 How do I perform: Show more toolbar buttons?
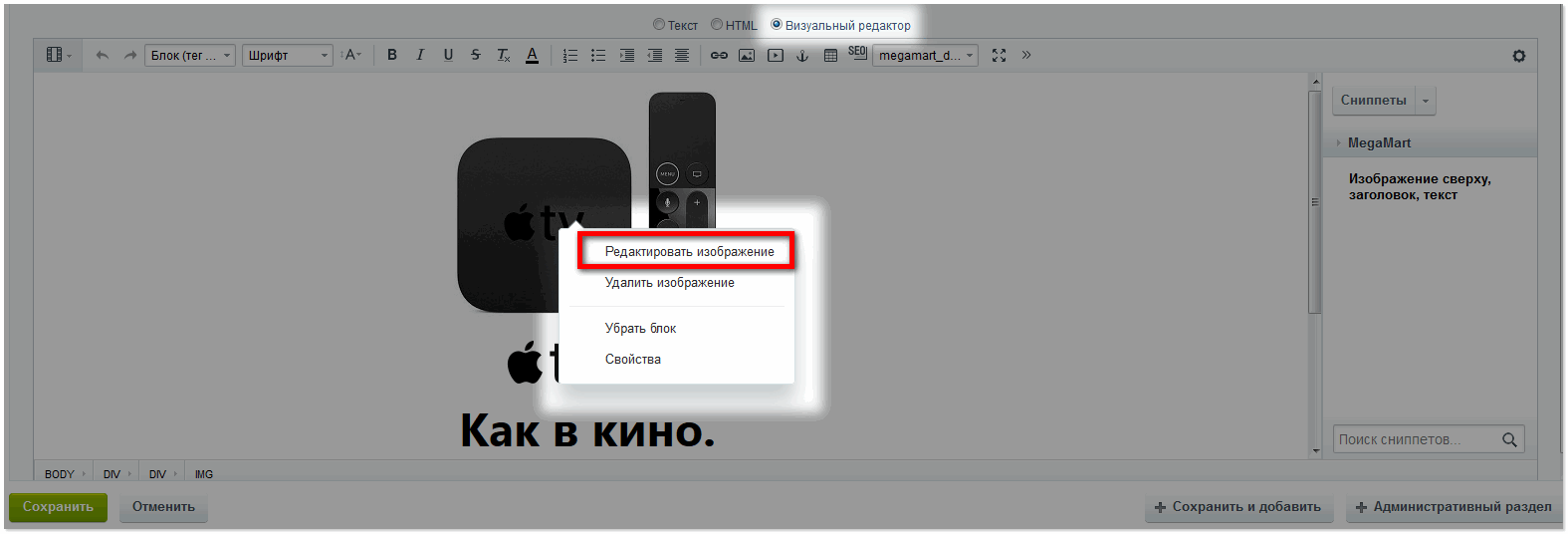[1026, 55]
